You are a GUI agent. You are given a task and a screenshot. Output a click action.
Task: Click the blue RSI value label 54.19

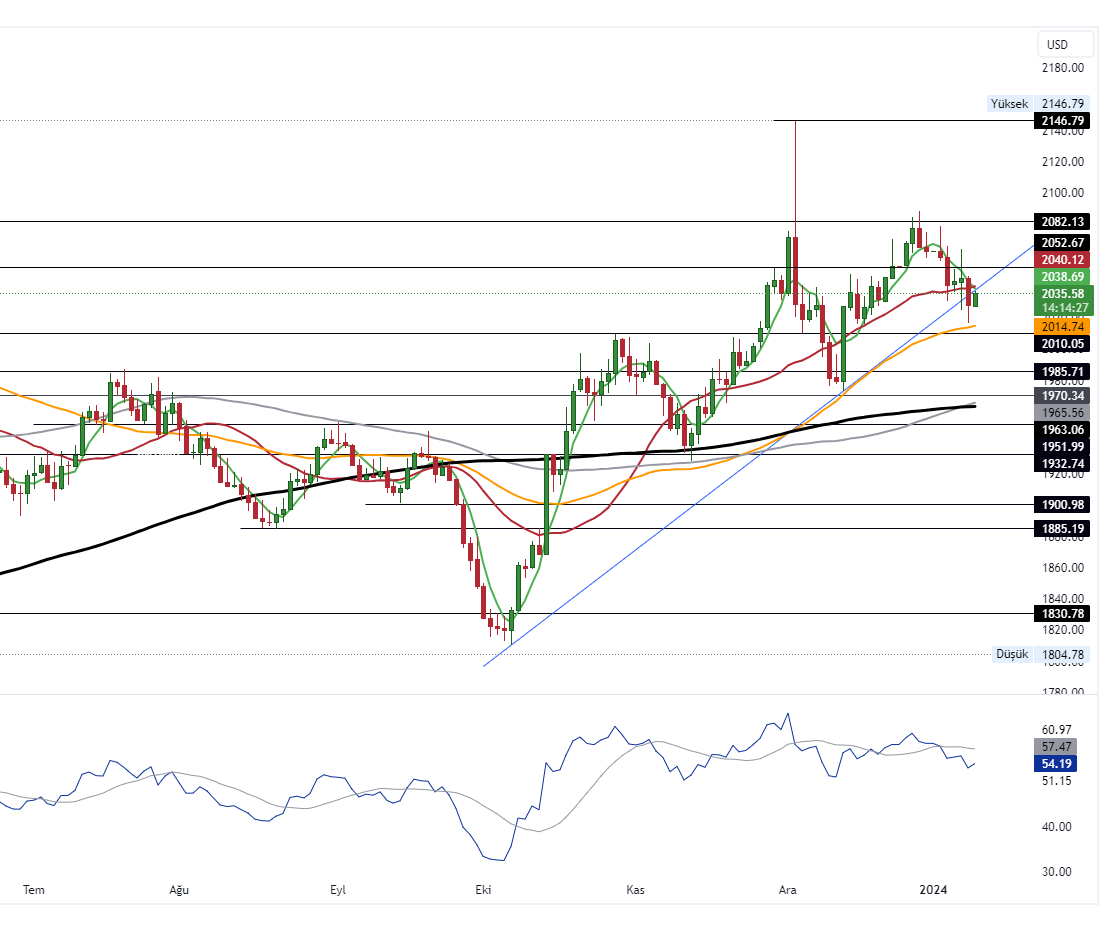(1057, 763)
